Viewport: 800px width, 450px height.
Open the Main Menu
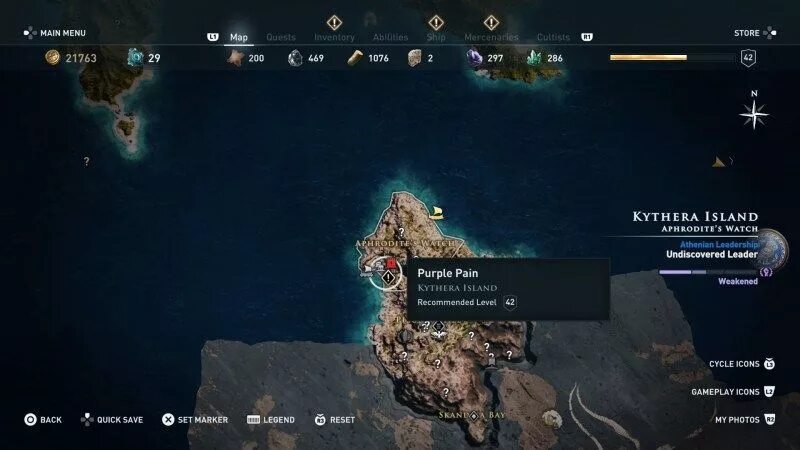tap(55, 33)
